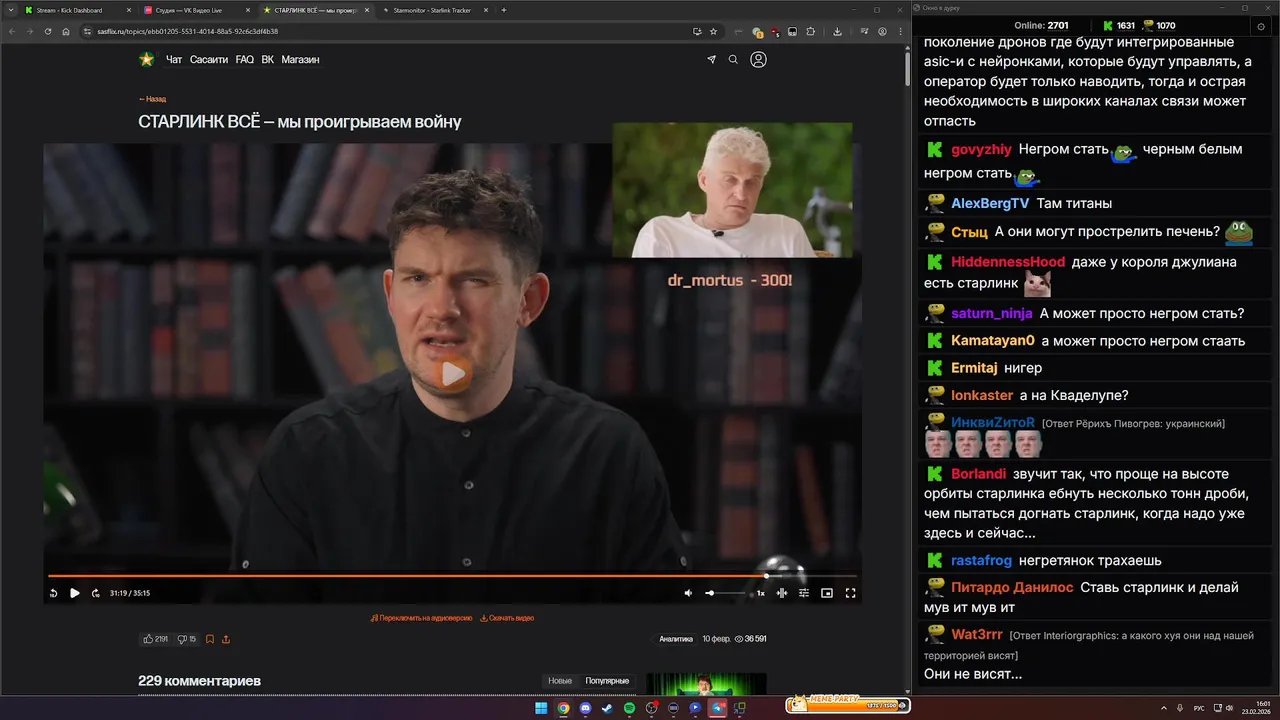The height and width of the screenshot is (720, 1280).
Task: Sort comments by 'Популярные'
Action: click(x=607, y=681)
